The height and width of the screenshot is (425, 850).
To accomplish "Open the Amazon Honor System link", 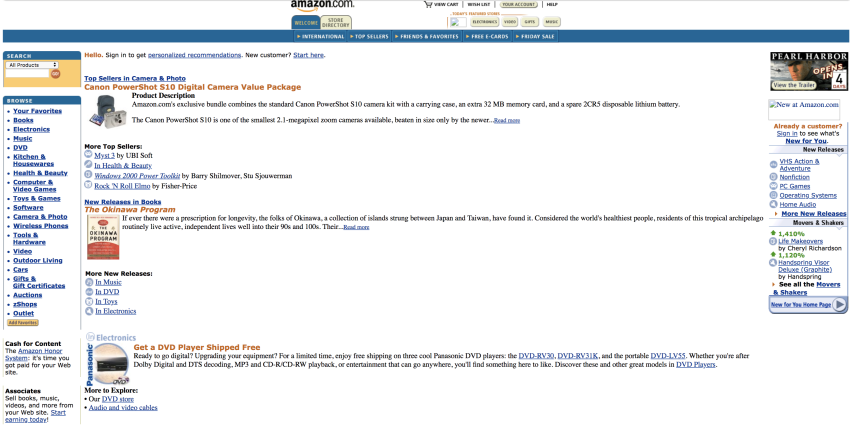I will pos(33,354).
